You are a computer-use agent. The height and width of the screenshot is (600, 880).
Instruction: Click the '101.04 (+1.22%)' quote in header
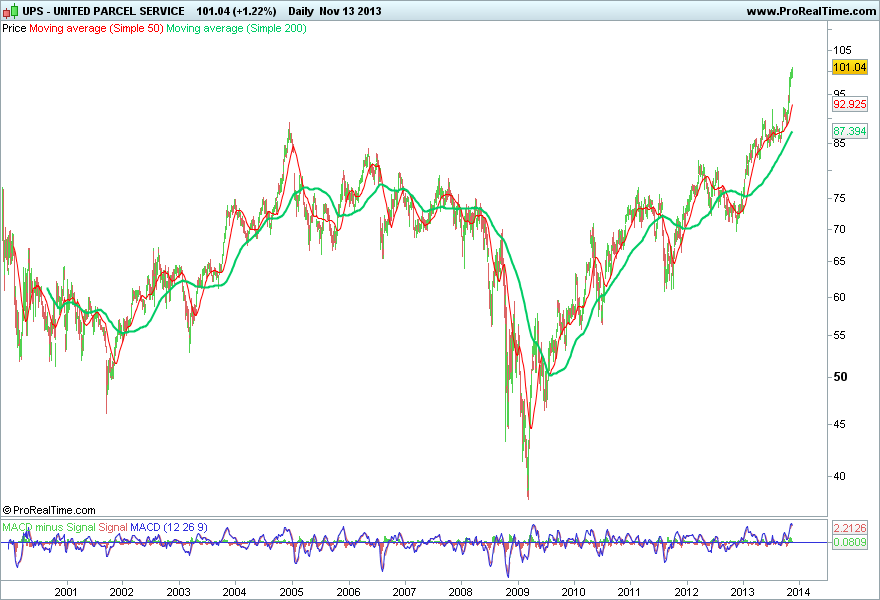pyautogui.click(x=236, y=11)
